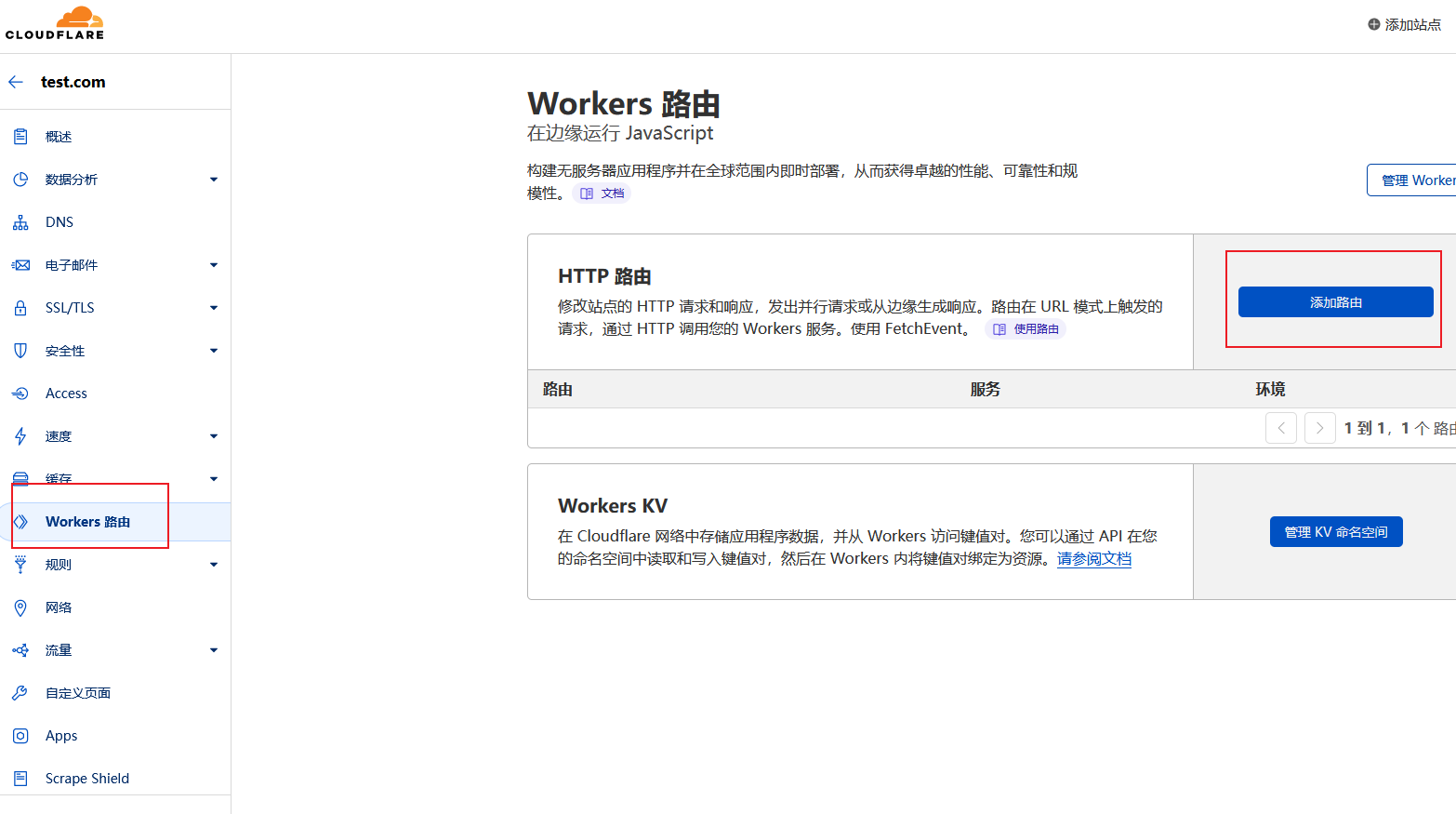
Task: Expand the 缓存 submenu arrow
Action: coord(214,479)
